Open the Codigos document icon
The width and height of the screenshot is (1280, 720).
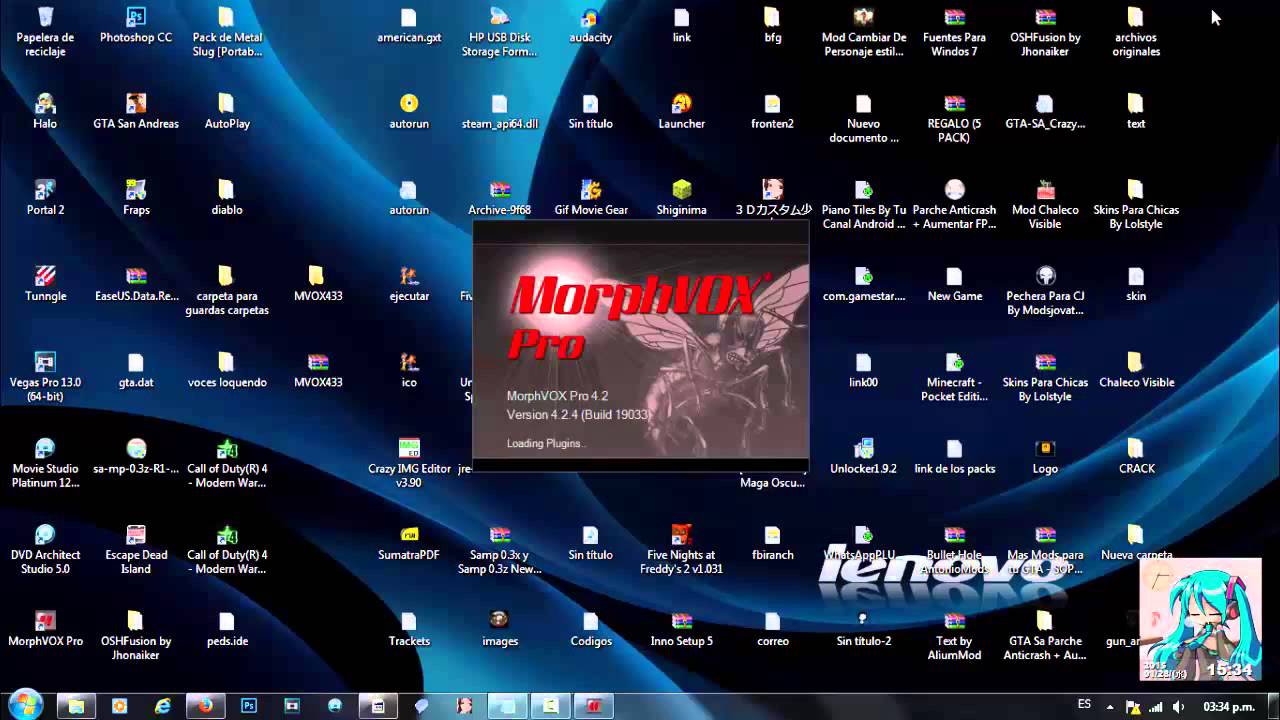point(591,628)
